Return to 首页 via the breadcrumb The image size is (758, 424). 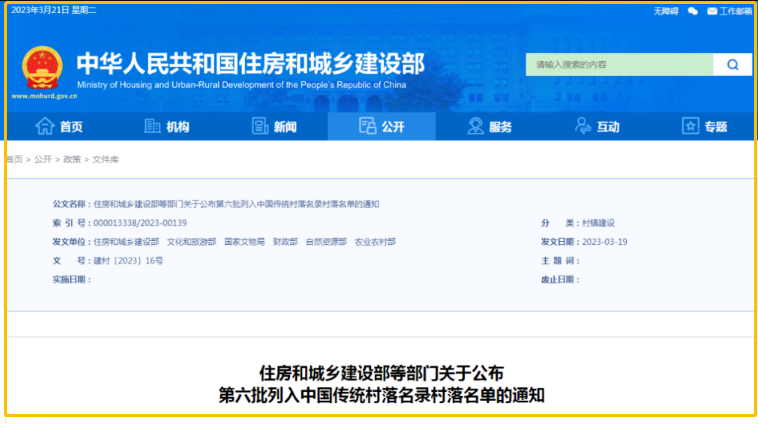14,159
